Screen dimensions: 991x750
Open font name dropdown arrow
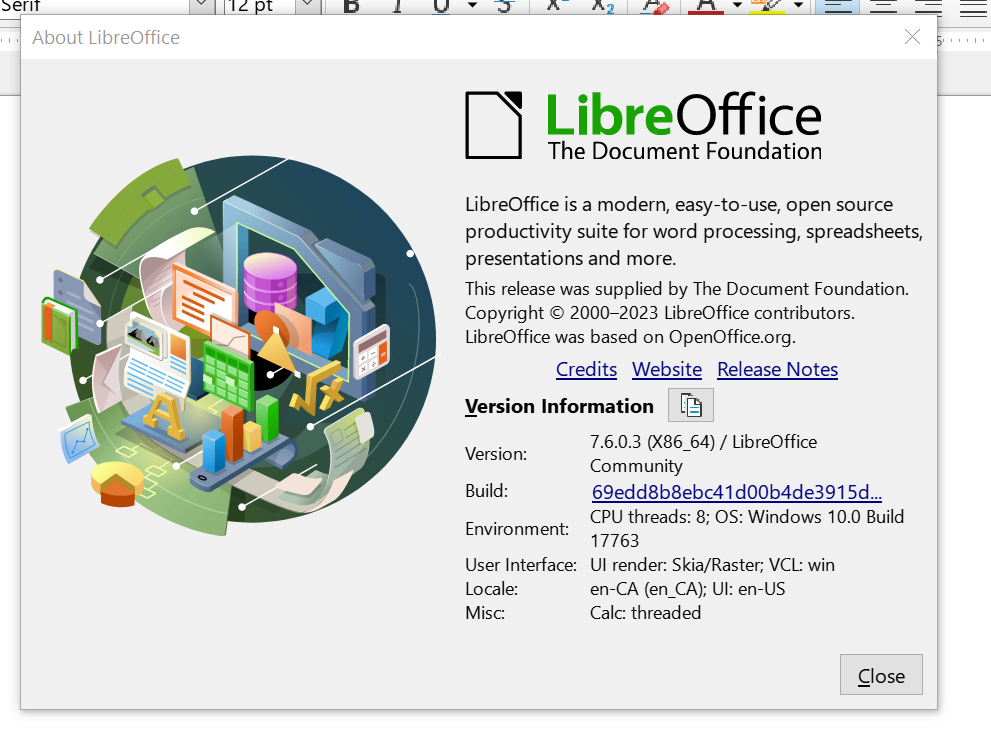201,6
